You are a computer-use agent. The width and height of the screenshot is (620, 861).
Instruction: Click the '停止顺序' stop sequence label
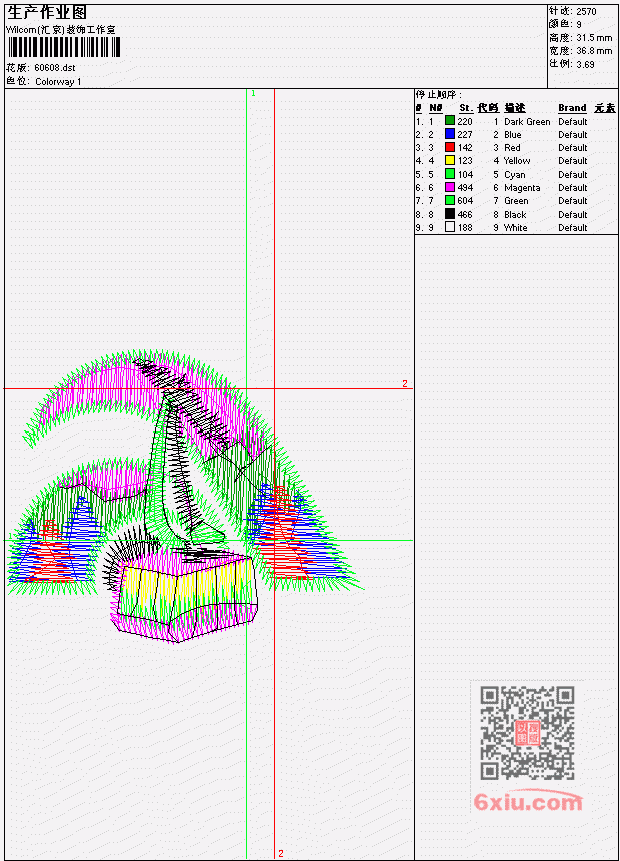pyautogui.click(x=438, y=95)
